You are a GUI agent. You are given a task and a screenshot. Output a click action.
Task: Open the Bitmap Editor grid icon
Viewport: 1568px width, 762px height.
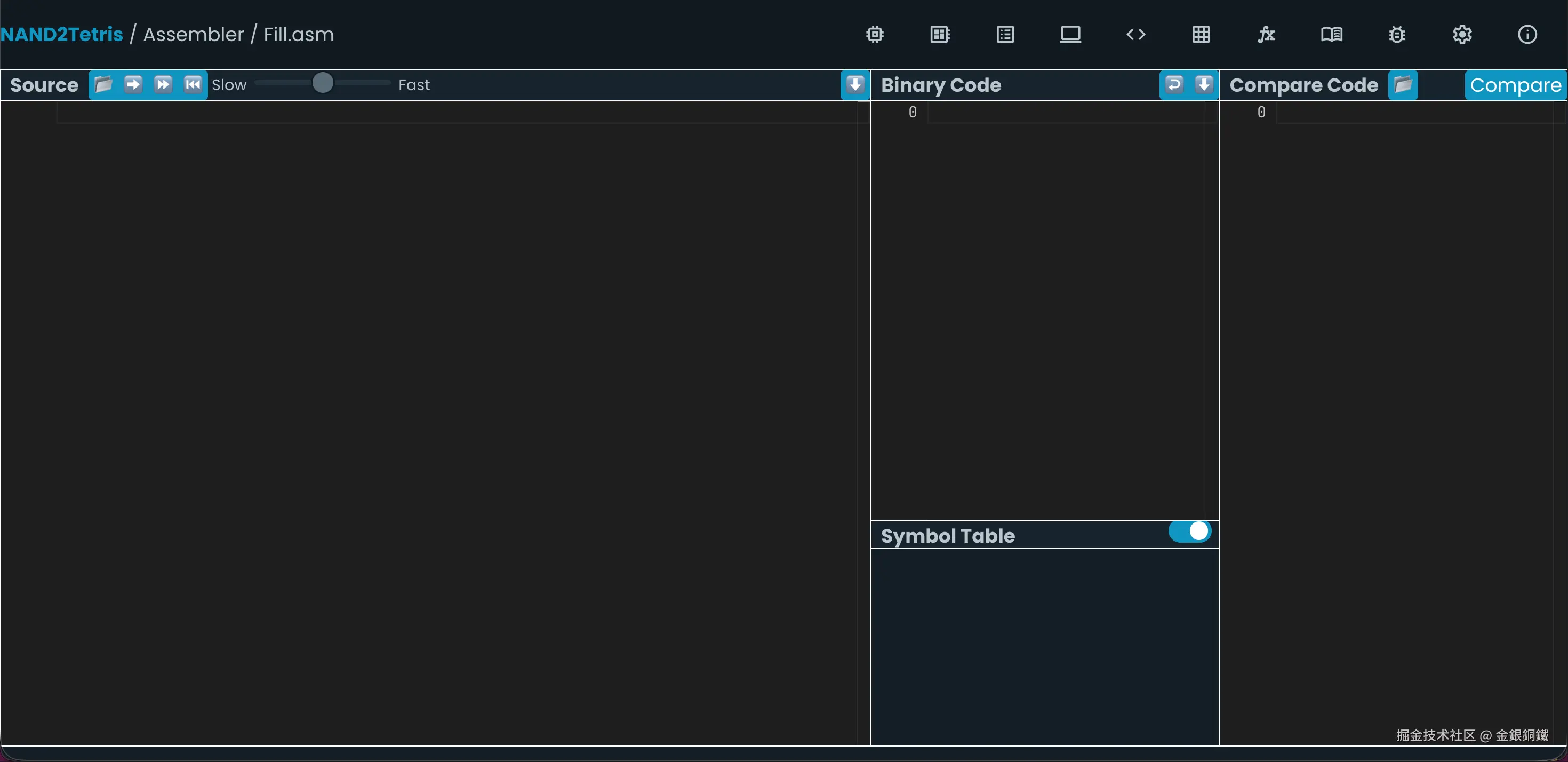pyautogui.click(x=1201, y=35)
